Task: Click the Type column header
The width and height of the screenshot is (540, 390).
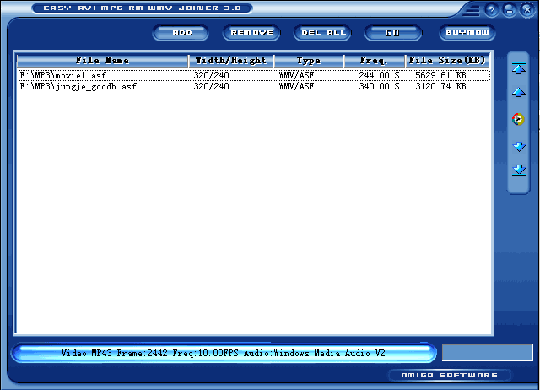Action: click(309, 61)
